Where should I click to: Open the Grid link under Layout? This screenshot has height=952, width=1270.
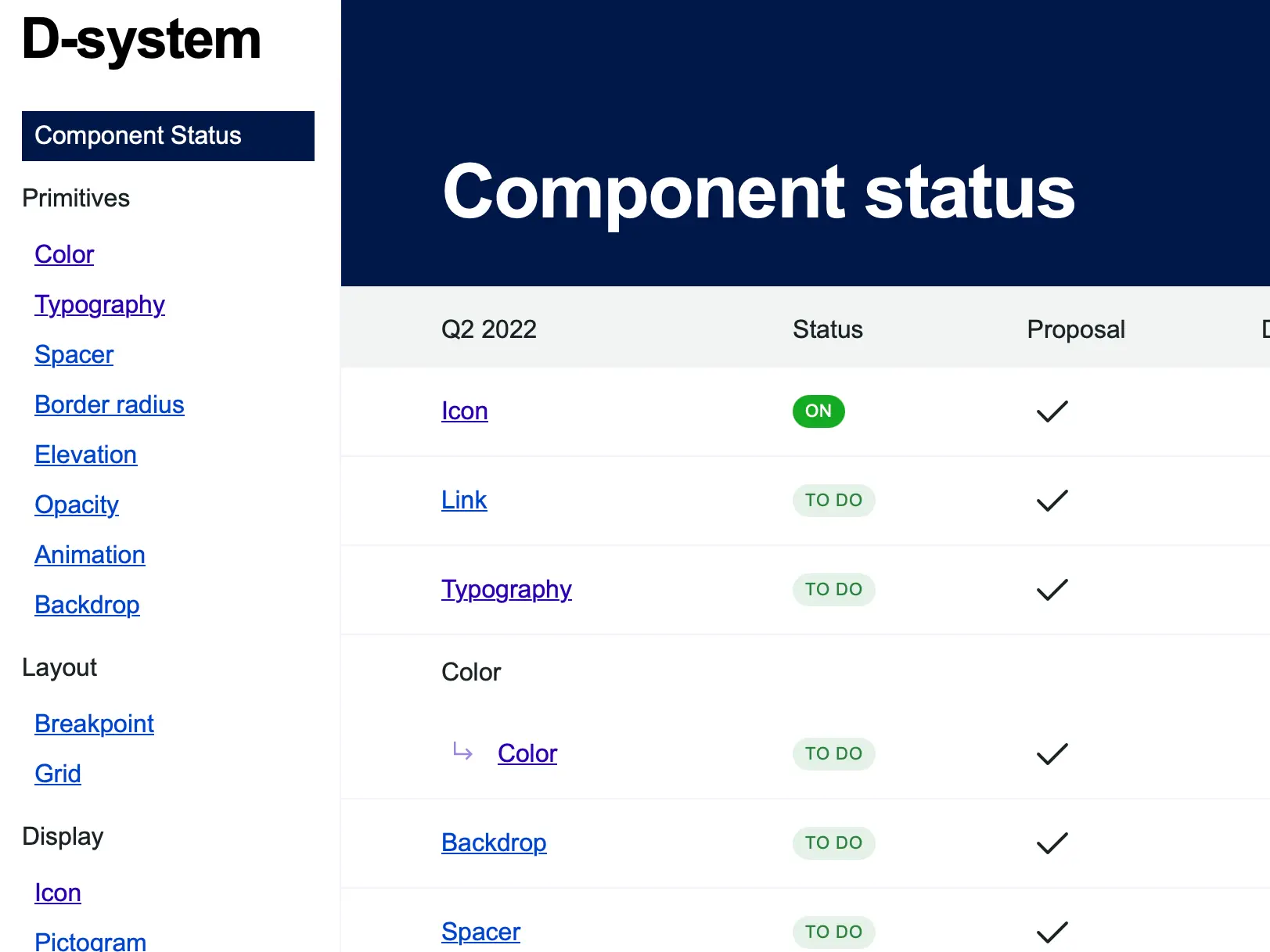pyautogui.click(x=58, y=774)
